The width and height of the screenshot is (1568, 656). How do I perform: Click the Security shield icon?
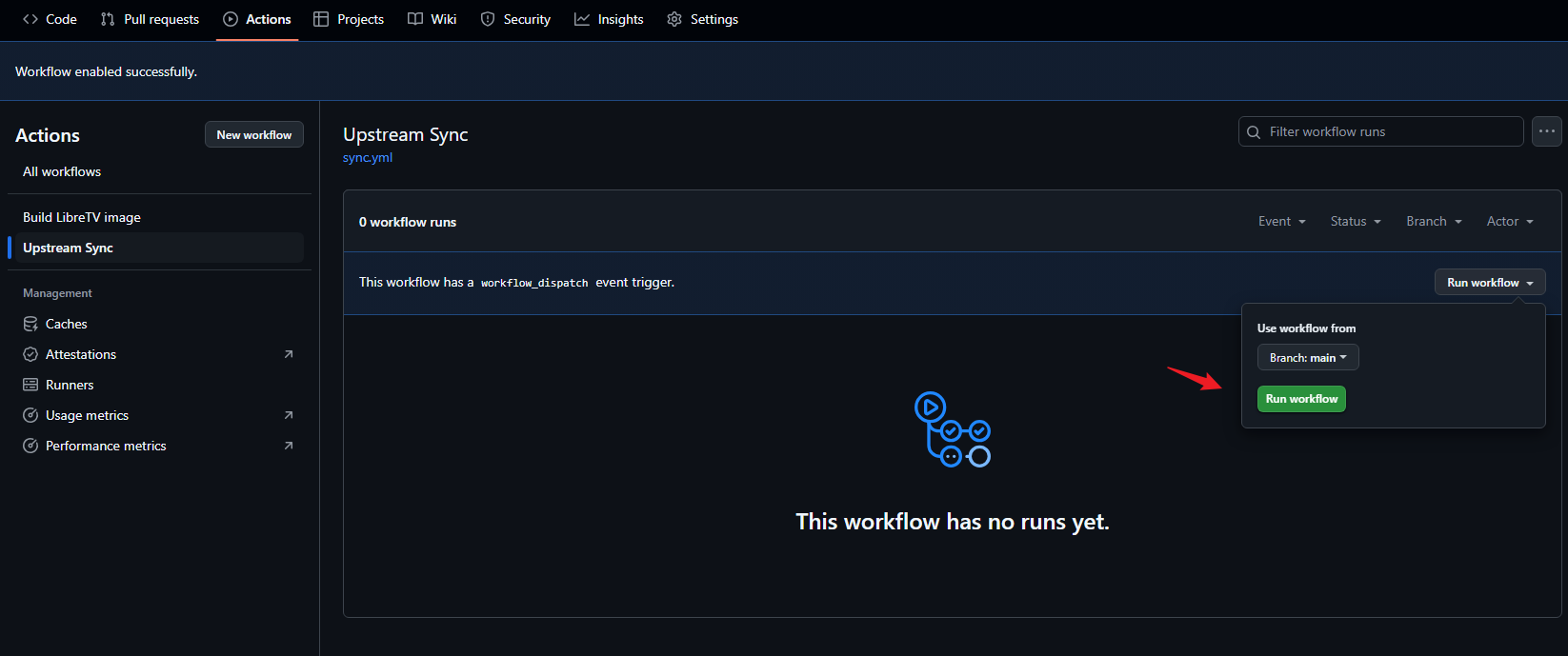tap(488, 19)
